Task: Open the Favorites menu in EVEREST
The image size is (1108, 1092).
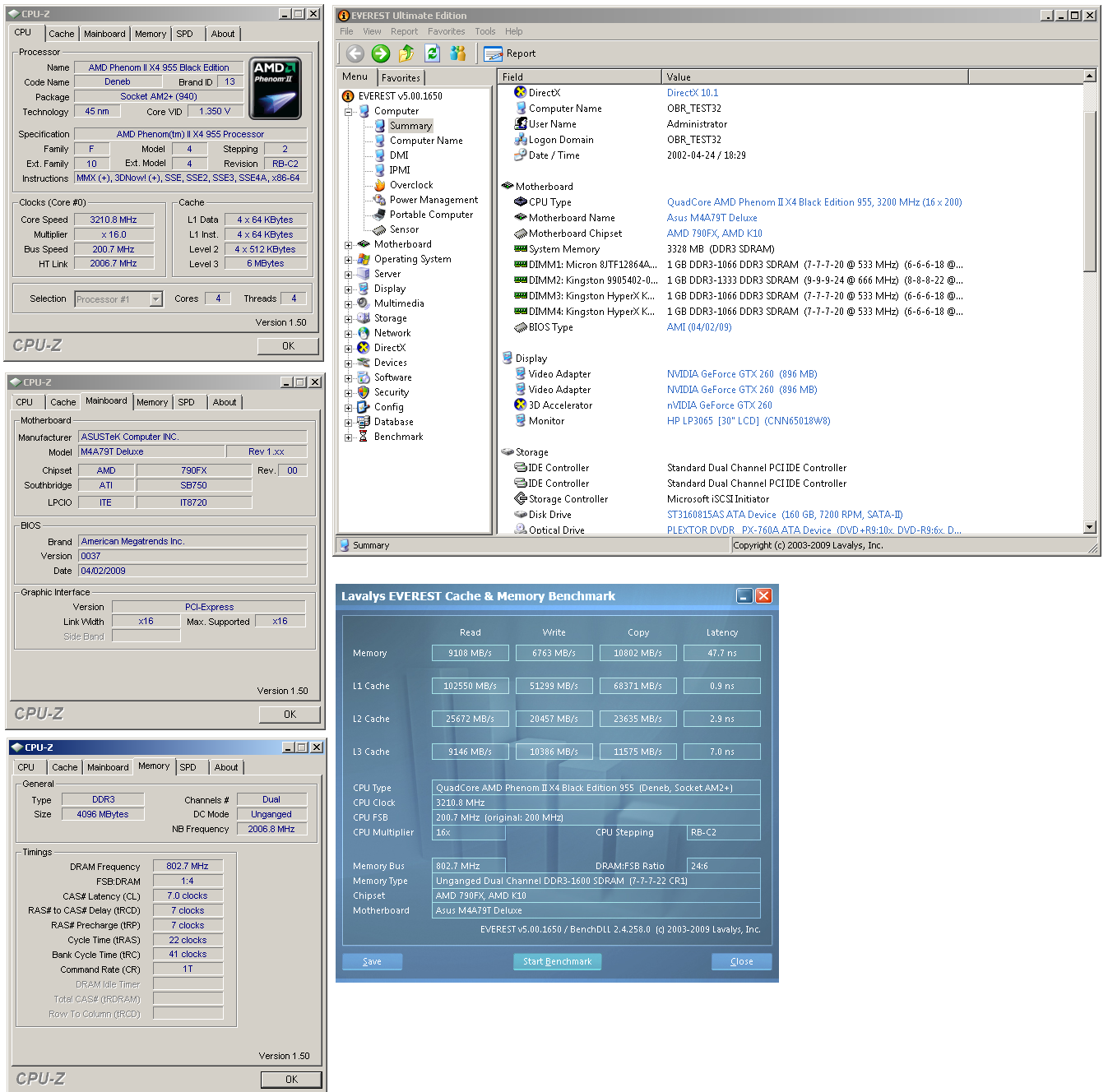Action: tap(446, 31)
